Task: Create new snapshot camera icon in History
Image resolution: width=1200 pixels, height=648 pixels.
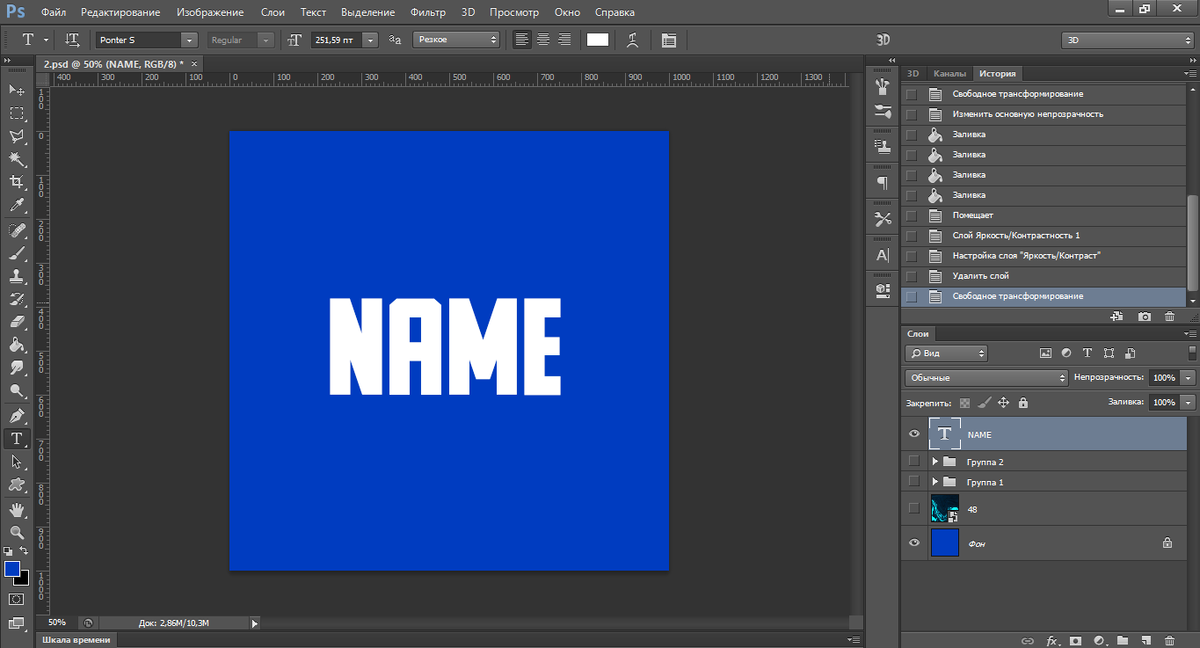Action: [1145, 316]
